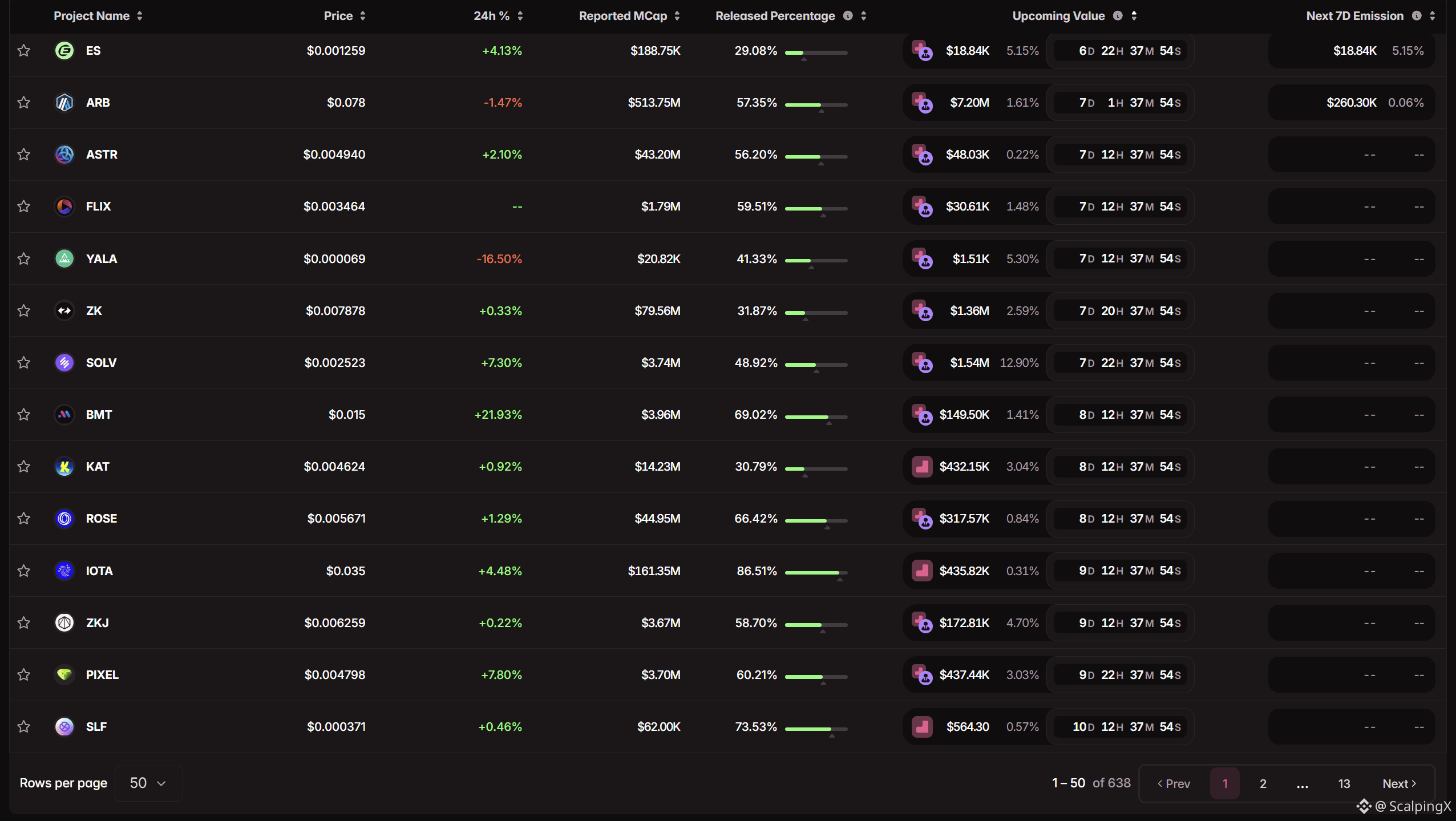Screen dimensions: 1456x821
Task: Open the KAT project link
Action: point(98,467)
